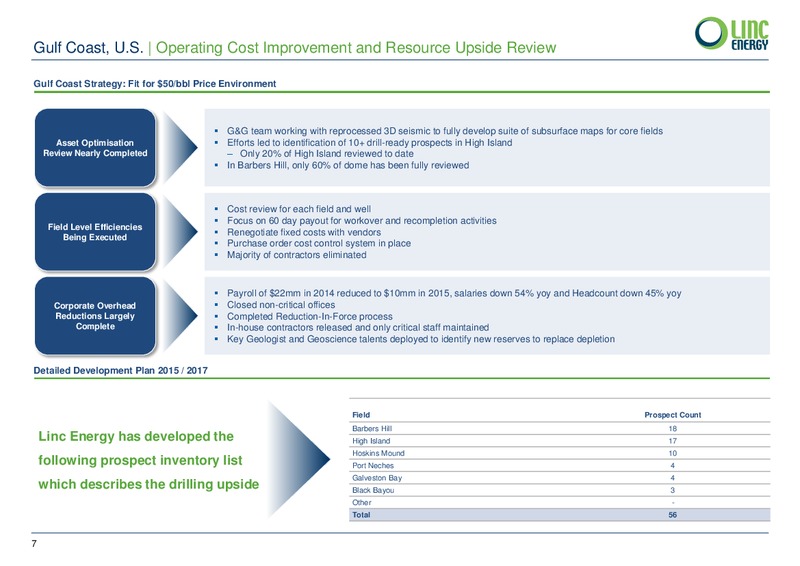The image size is (800, 566).
Task: Select the 'Corporate Overhead Reductions Largely Complete' box
Action: point(95,316)
